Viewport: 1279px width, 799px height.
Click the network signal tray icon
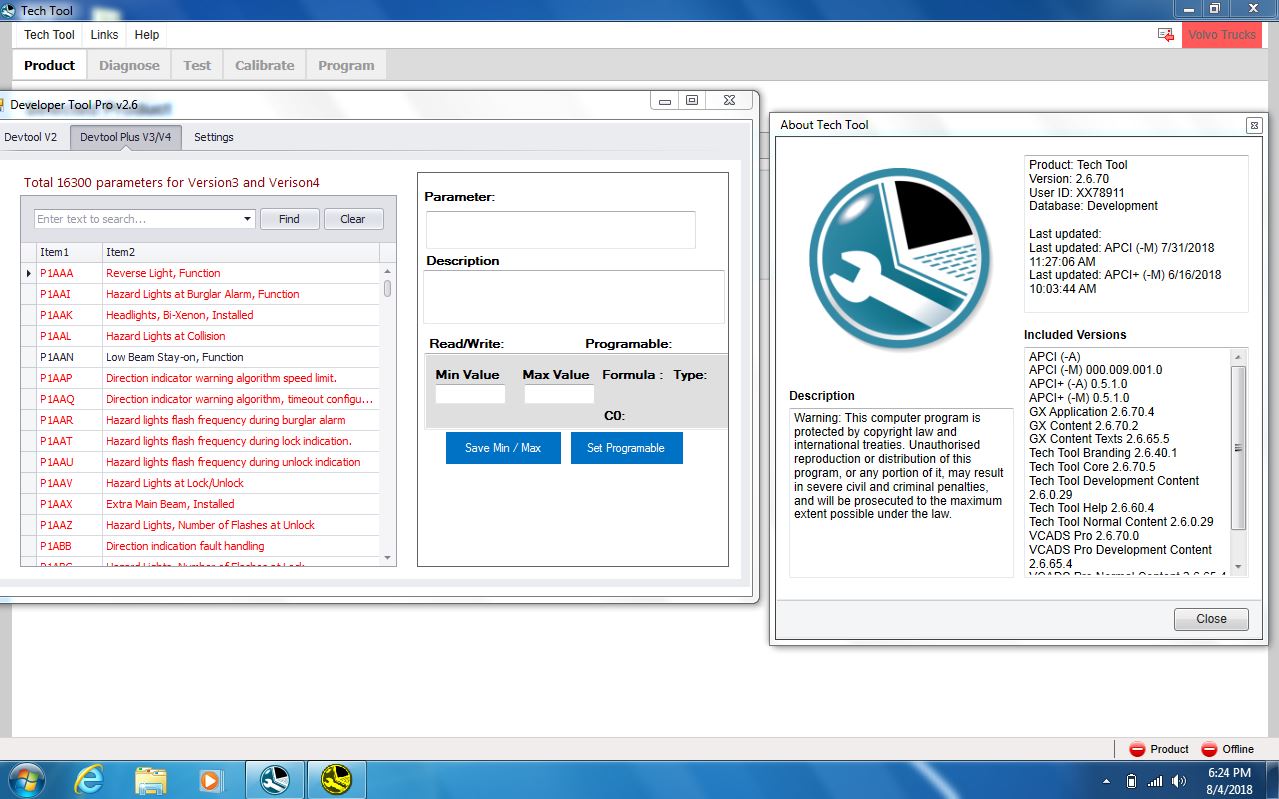tap(1155, 781)
